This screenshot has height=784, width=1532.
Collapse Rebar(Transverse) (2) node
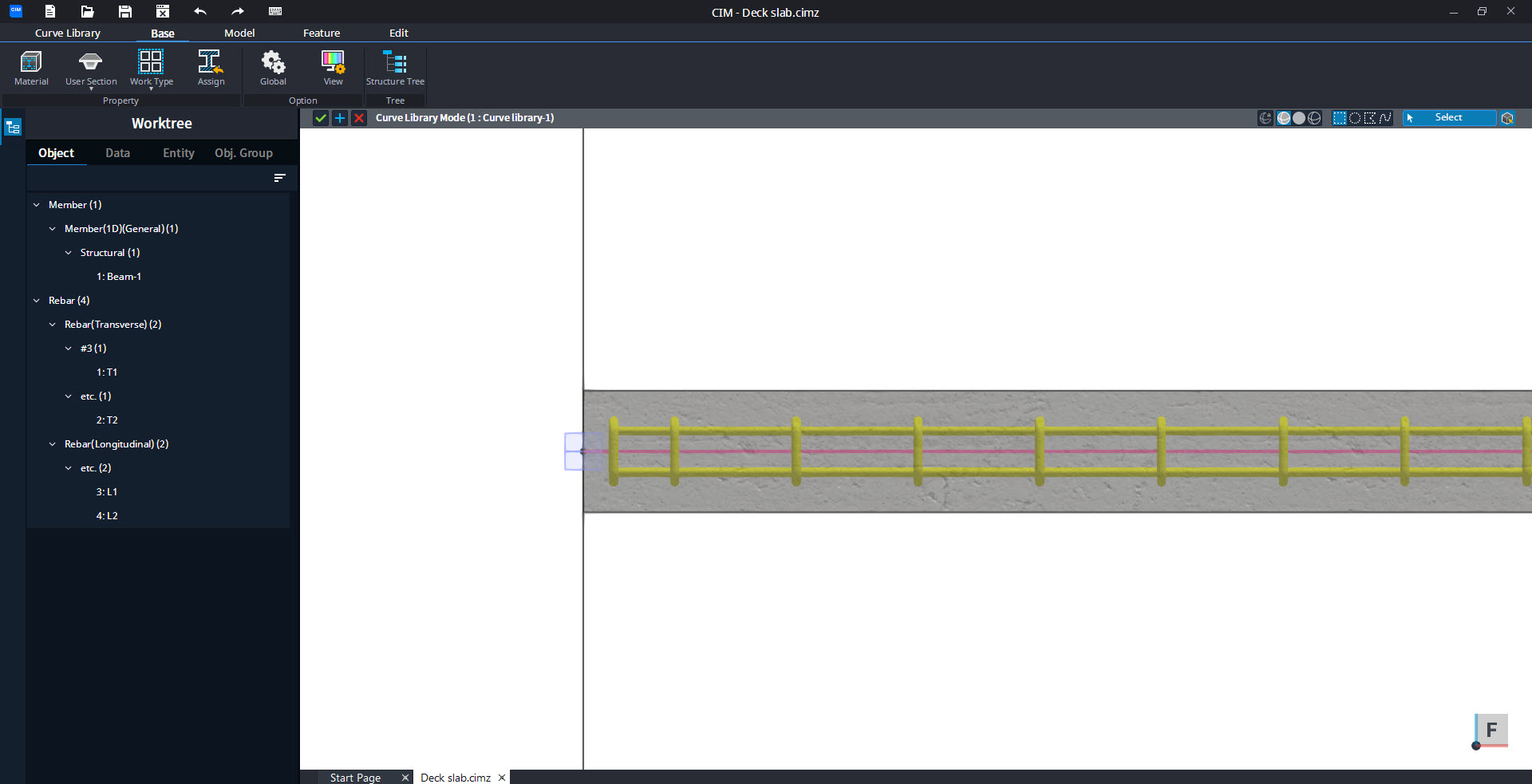click(52, 325)
